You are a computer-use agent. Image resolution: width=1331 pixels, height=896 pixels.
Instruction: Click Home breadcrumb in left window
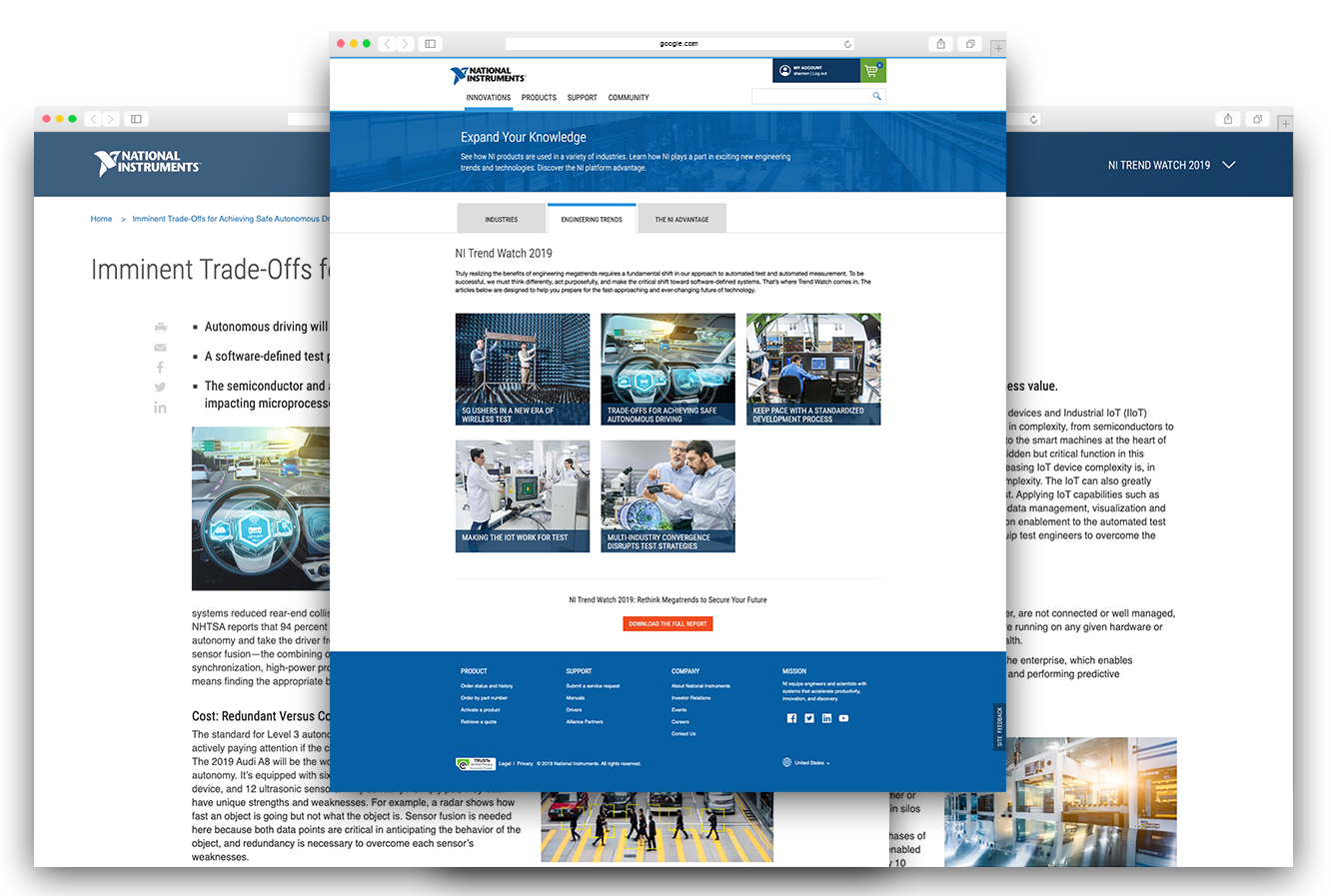pos(101,219)
